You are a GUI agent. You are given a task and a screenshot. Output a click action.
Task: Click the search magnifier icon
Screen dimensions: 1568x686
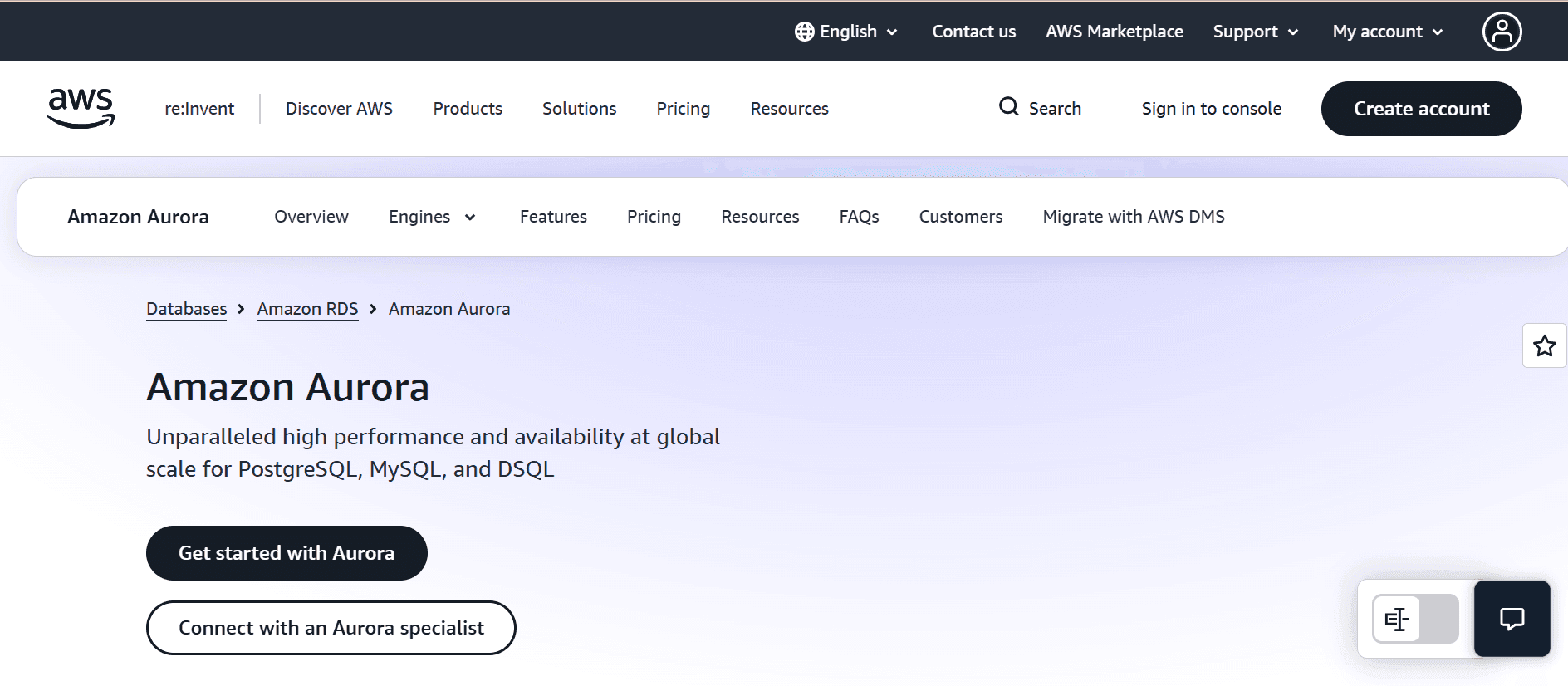point(1008,107)
